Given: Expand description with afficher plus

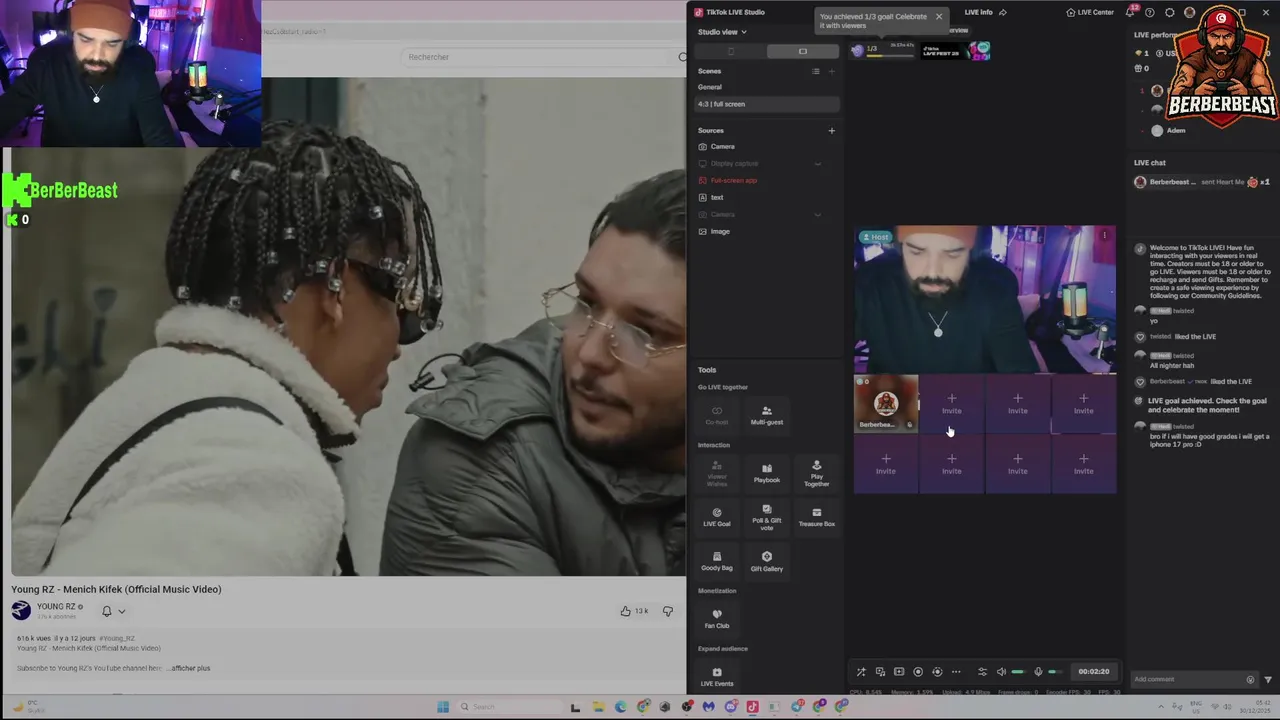Looking at the screenshot, I should click(190, 668).
